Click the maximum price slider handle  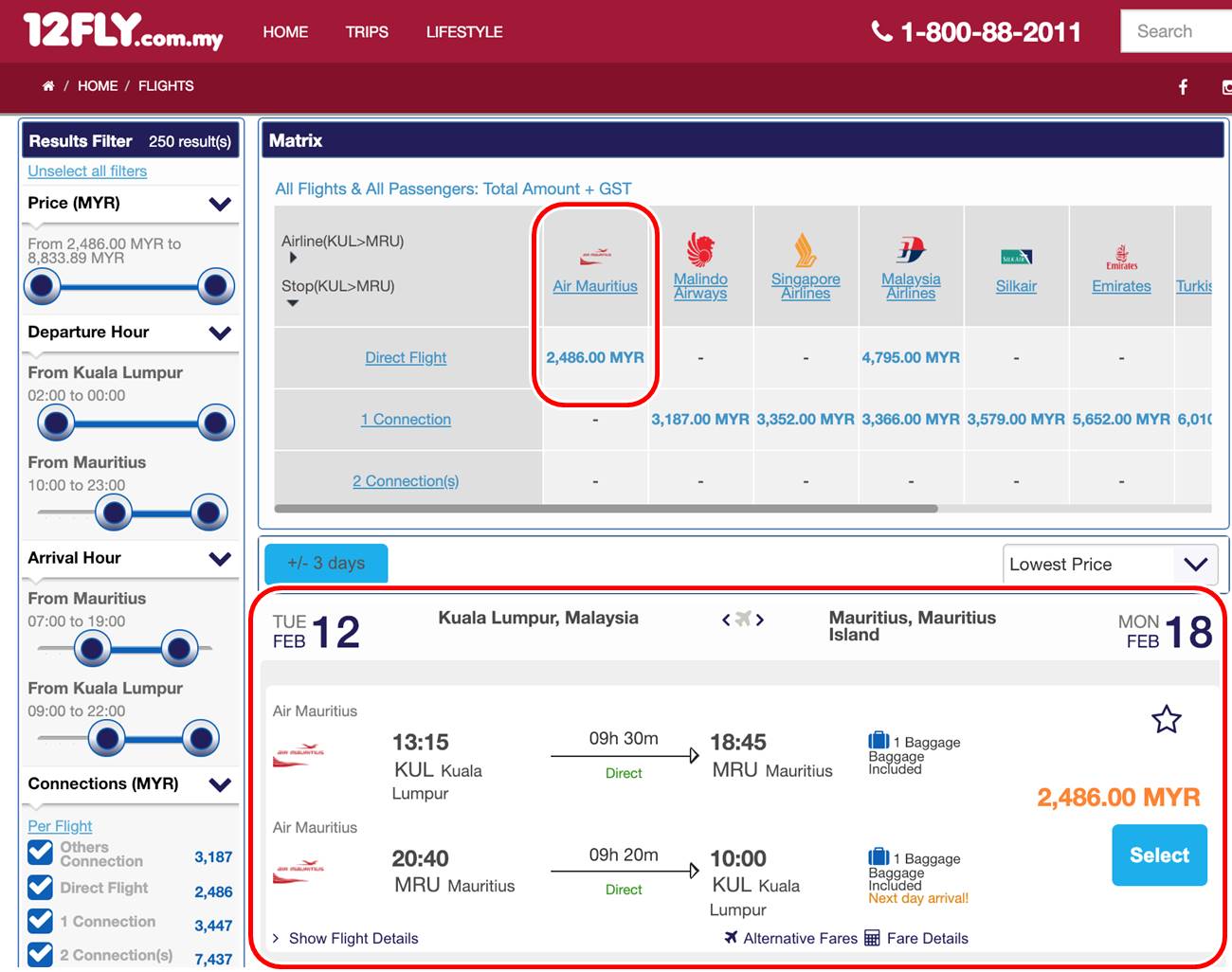215,285
